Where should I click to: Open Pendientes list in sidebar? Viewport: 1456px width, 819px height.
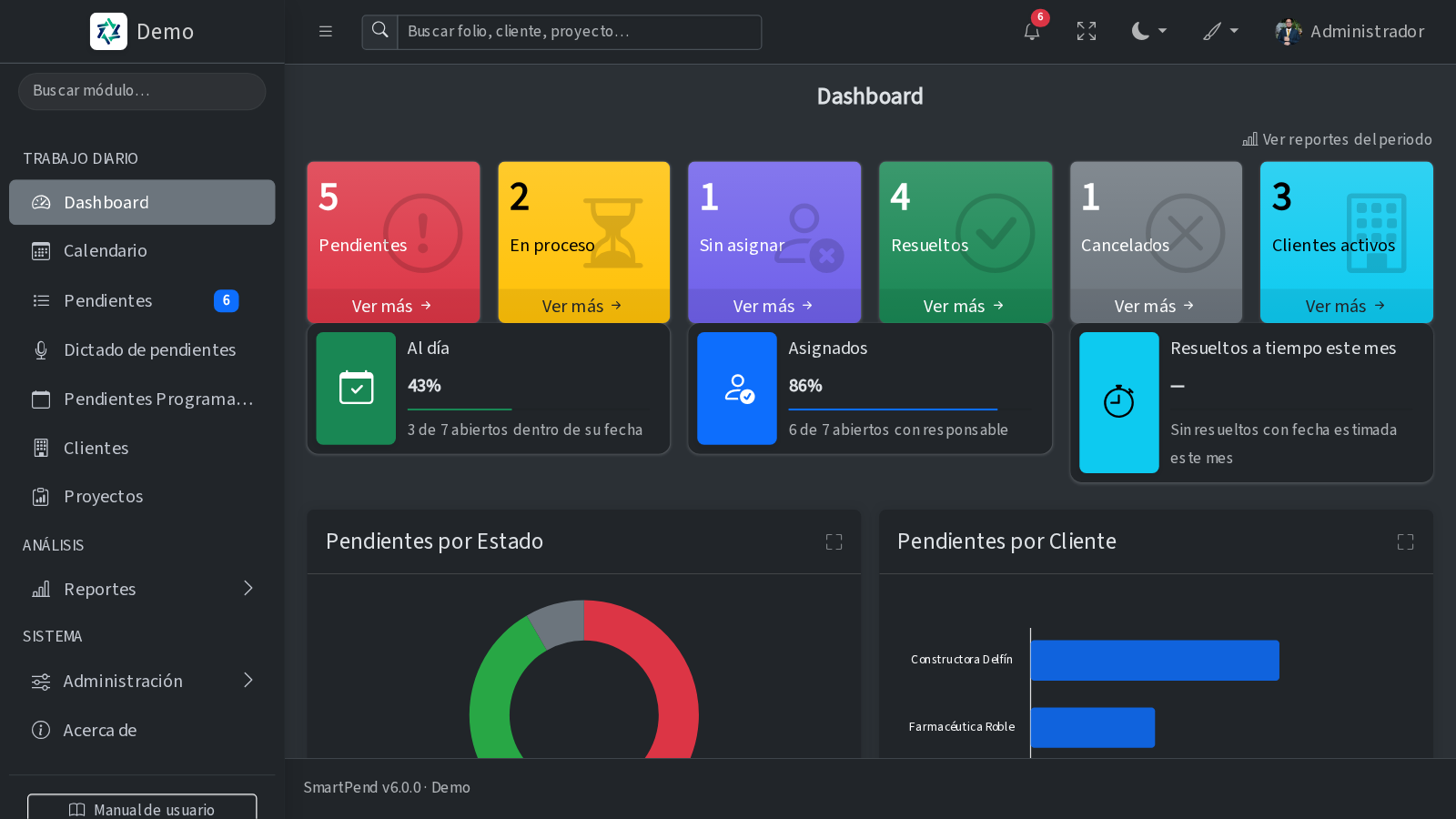[x=142, y=300]
